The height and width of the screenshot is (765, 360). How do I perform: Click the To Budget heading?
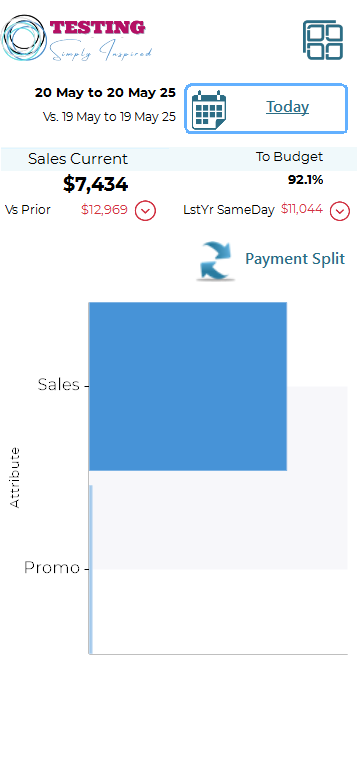point(289,157)
